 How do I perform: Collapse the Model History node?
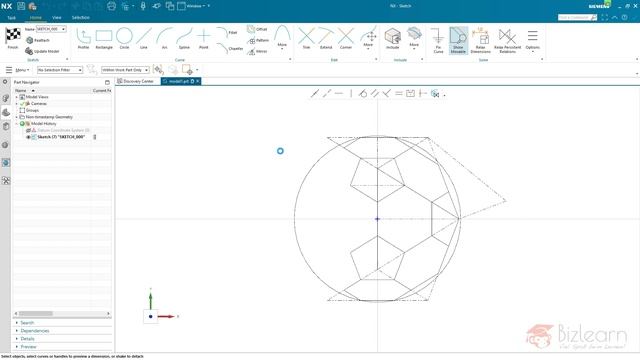[17, 124]
